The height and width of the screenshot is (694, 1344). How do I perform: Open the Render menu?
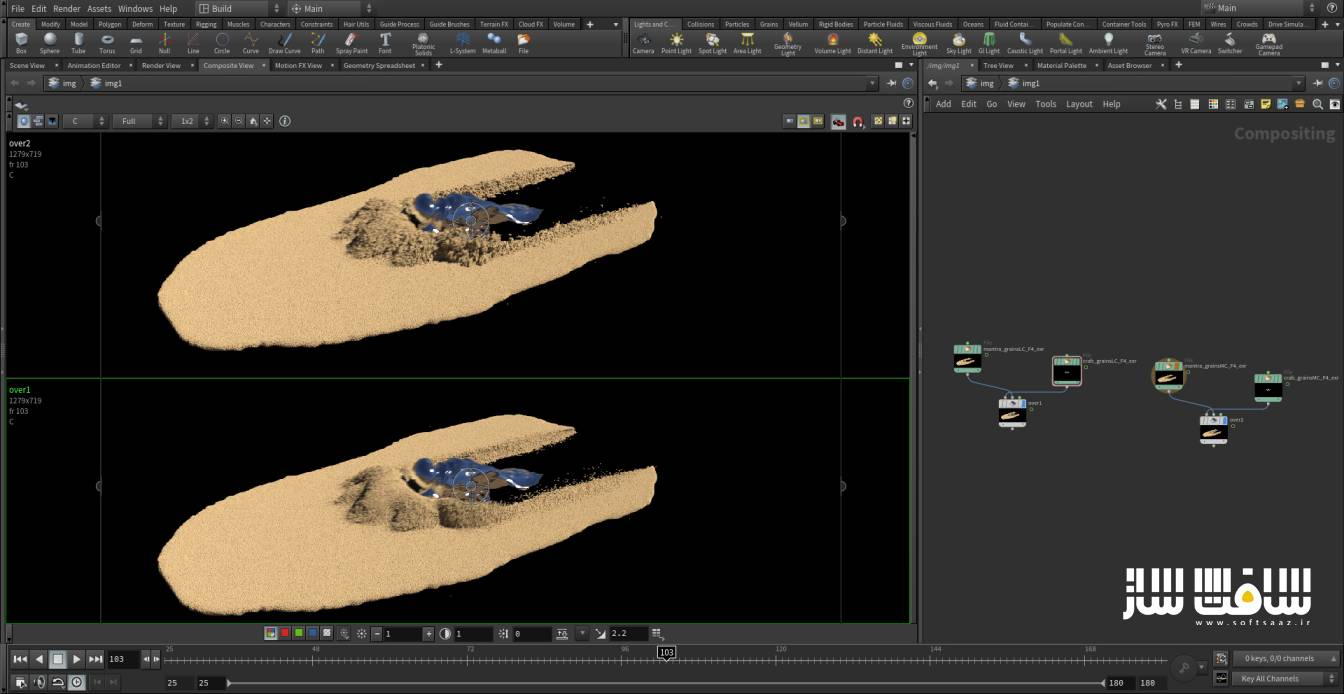66,8
